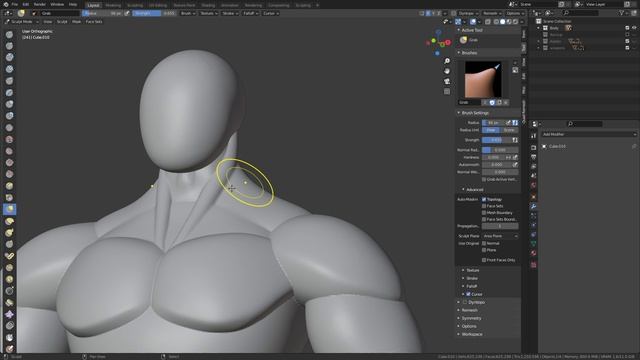The image size is (640, 360).
Task: Select the Mask brush
Action: pyautogui.click(x=9, y=338)
